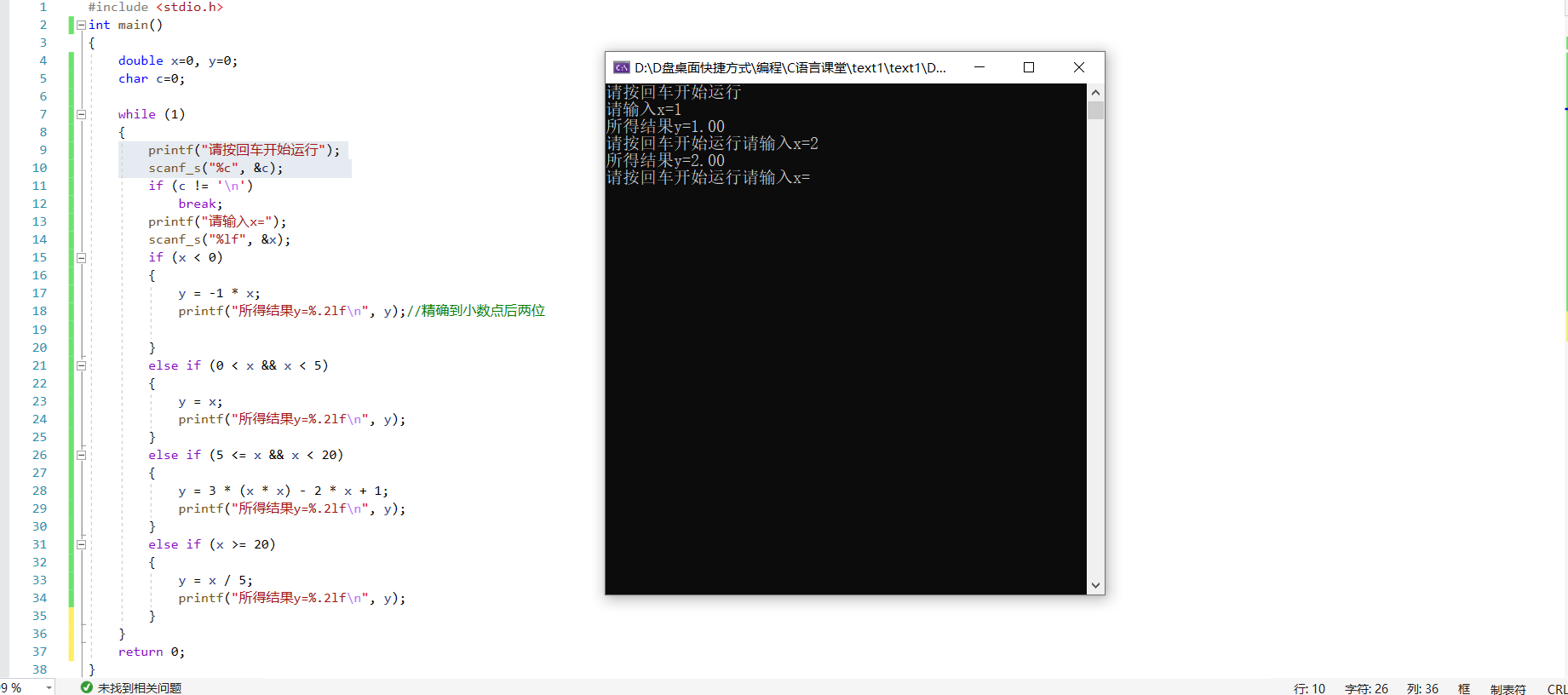Collapse the else if (5 <= x && x < 20) block

81,455
